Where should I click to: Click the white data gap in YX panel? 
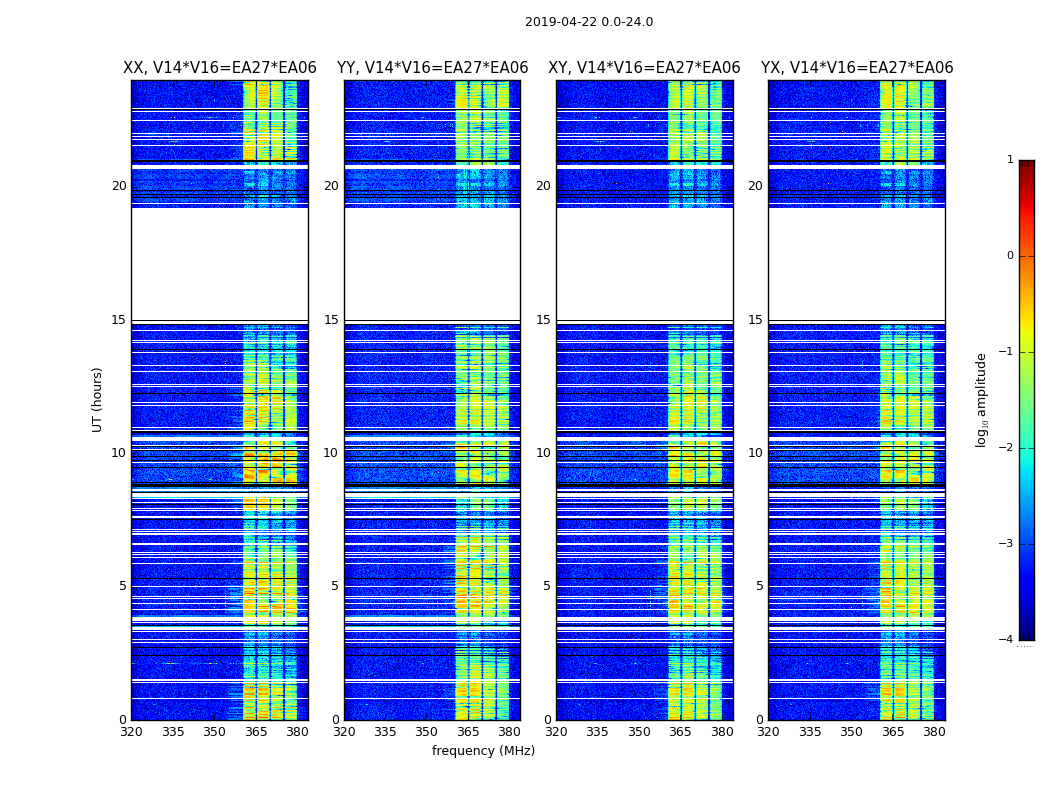click(x=856, y=264)
